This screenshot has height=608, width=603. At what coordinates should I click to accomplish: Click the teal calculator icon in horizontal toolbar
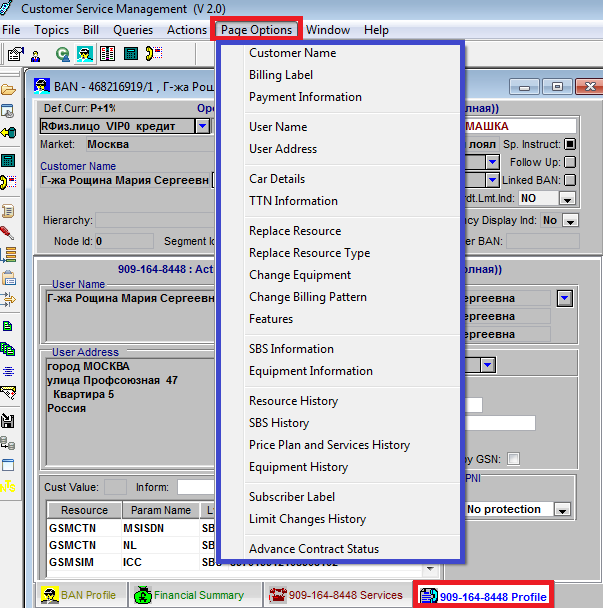pos(131,54)
